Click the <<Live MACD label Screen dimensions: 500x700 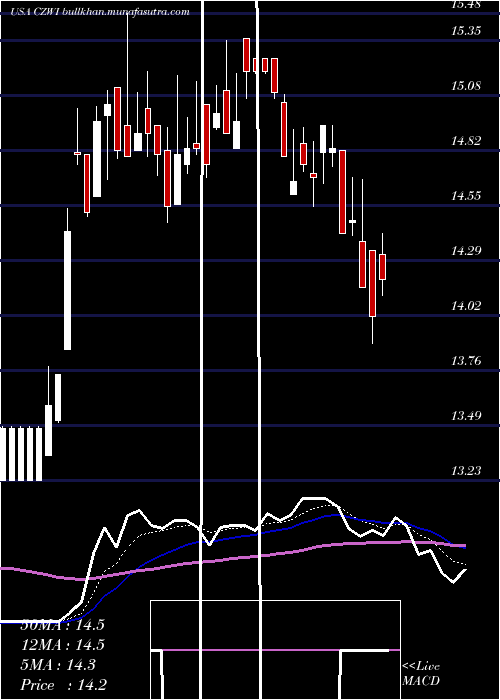point(421,674)
